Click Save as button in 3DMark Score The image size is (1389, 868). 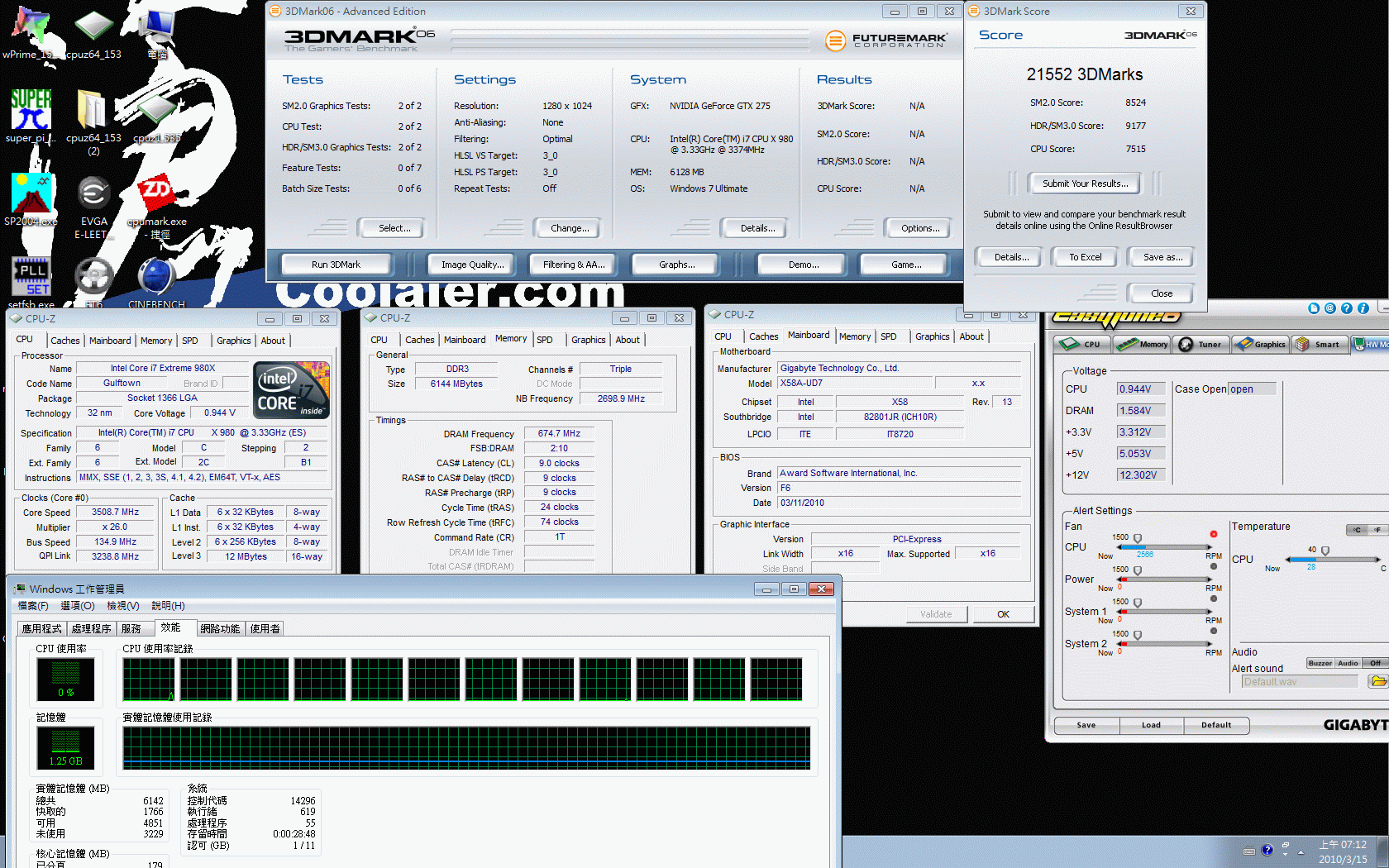click(1162, 257)
